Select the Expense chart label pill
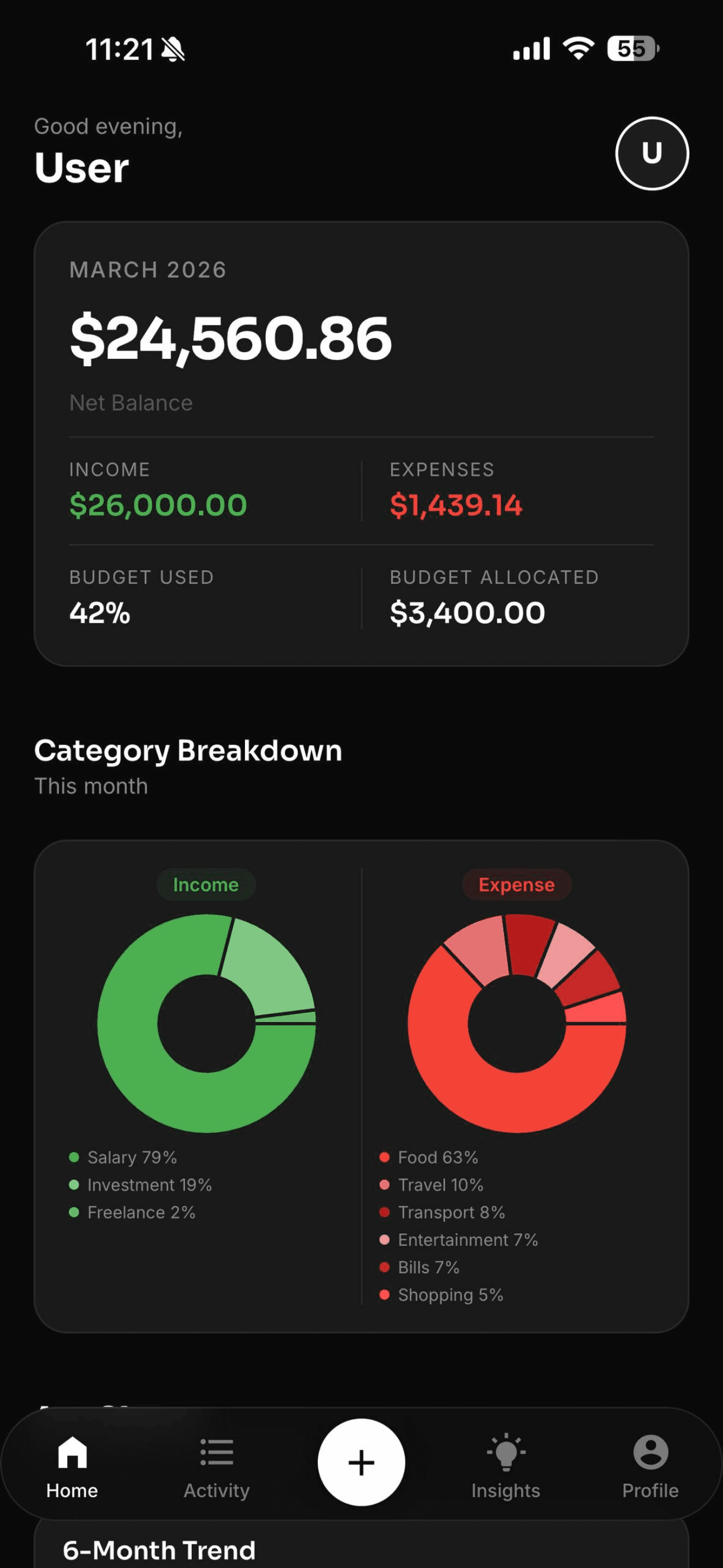 pyautogui.click(x=517, y=884)
